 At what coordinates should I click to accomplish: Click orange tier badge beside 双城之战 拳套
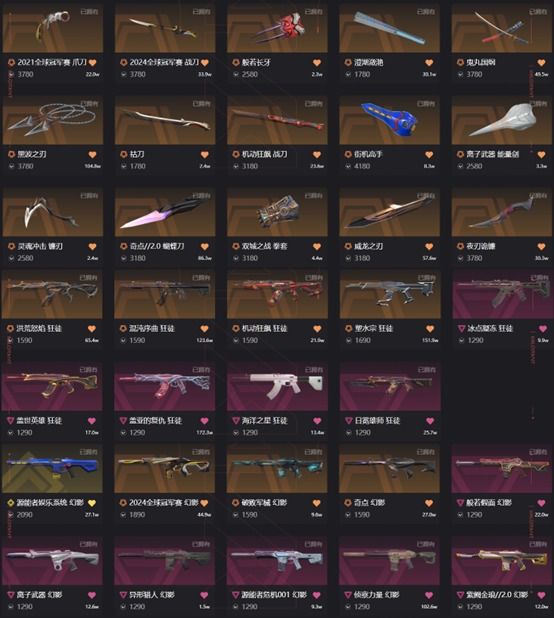pyautogui.click(x=236, y=246)
